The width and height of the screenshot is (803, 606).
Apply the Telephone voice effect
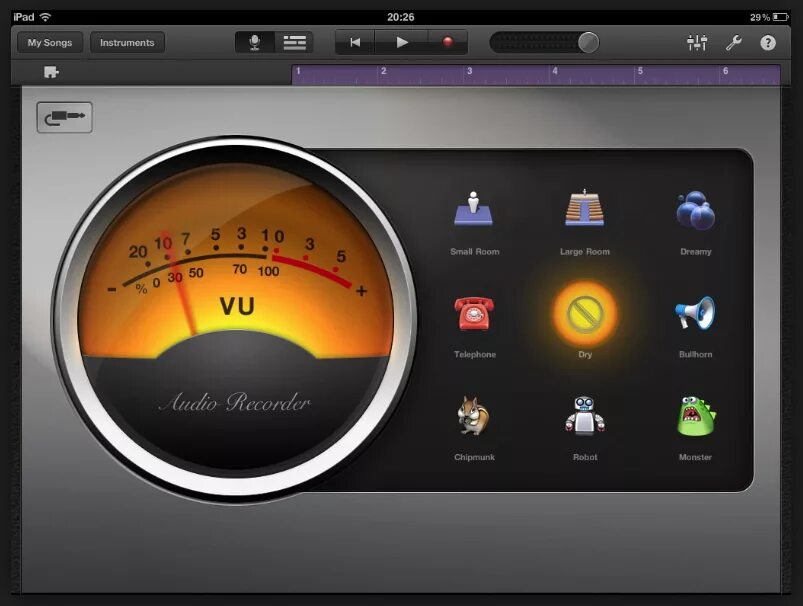point(474,313)
